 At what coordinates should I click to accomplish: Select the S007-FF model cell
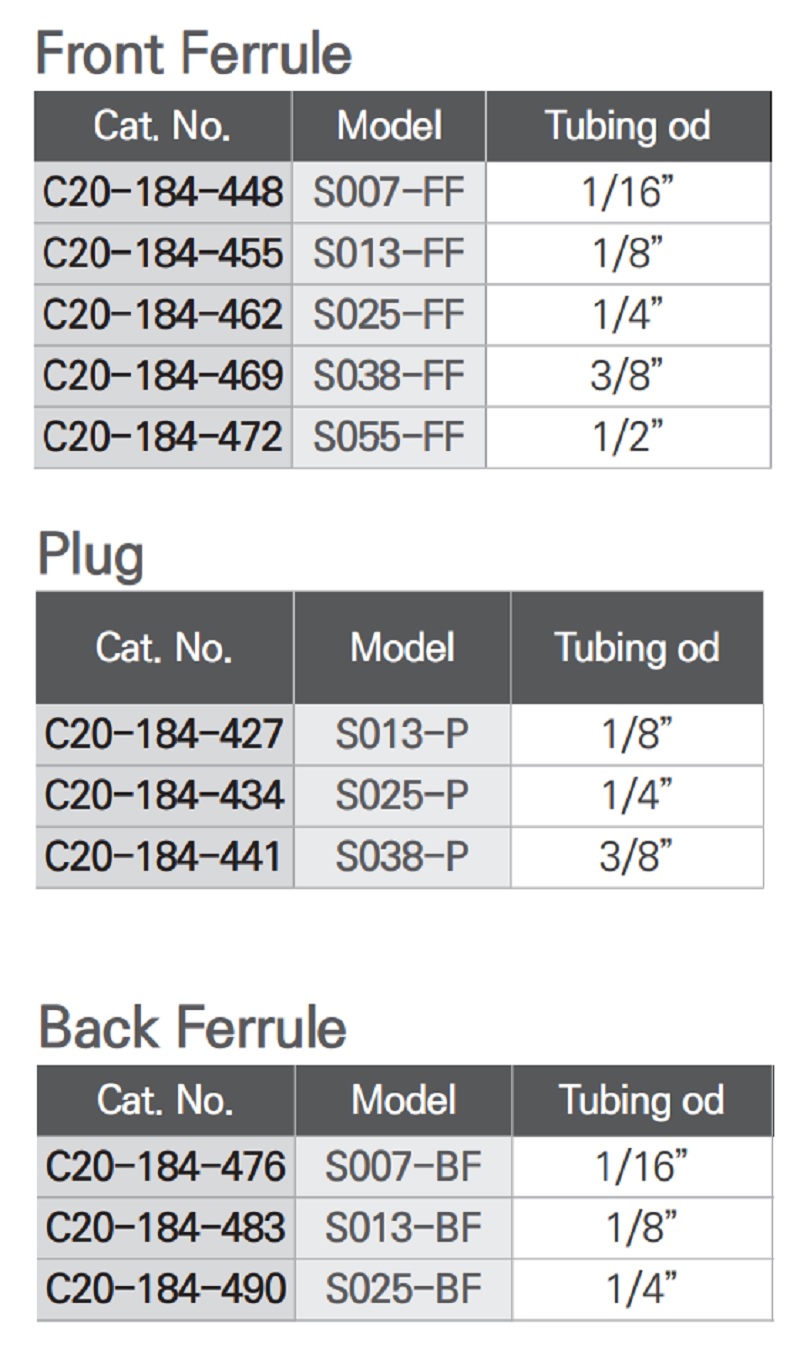coord(389,192)
